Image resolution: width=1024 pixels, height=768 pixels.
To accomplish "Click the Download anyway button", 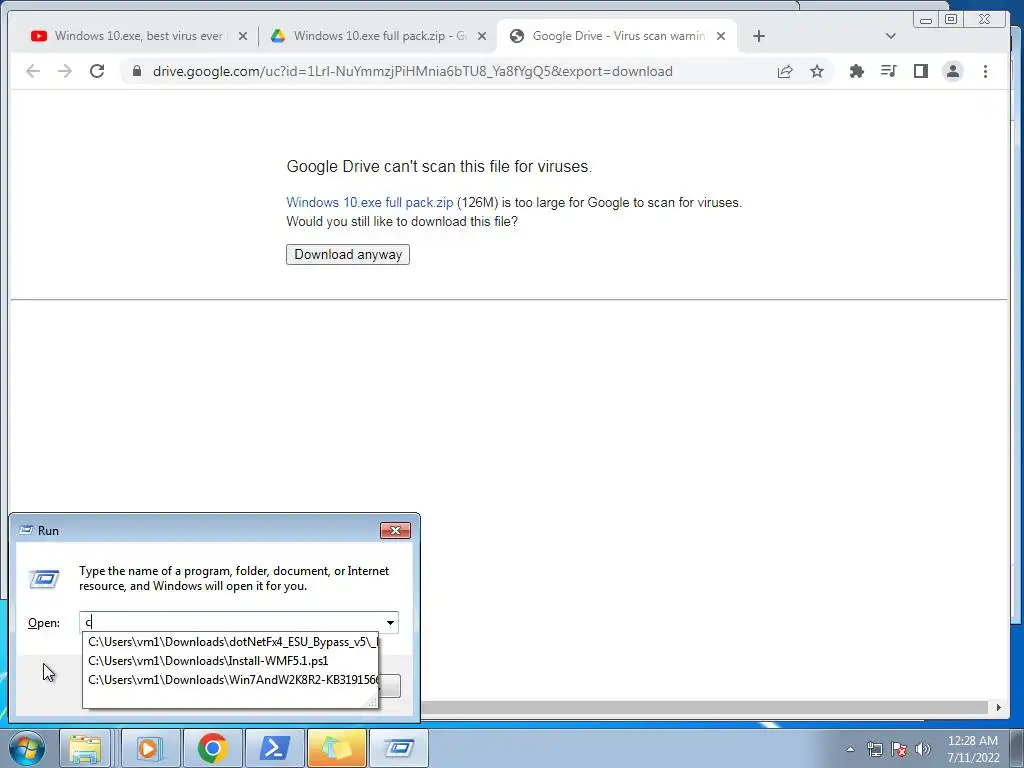I will [347, 254].
